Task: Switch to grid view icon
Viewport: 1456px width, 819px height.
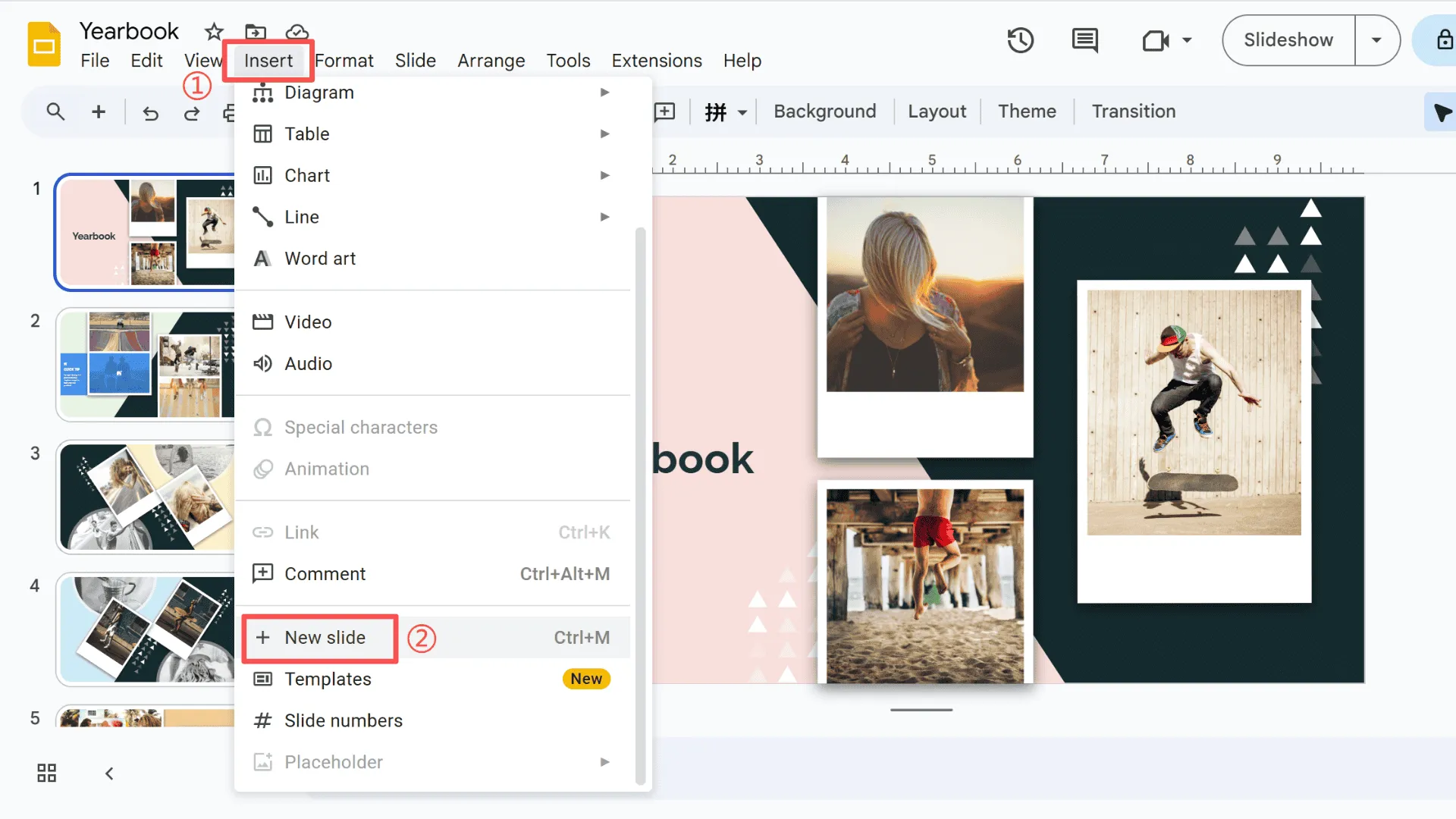Action: pyautogui.click(x=47, y=773)
